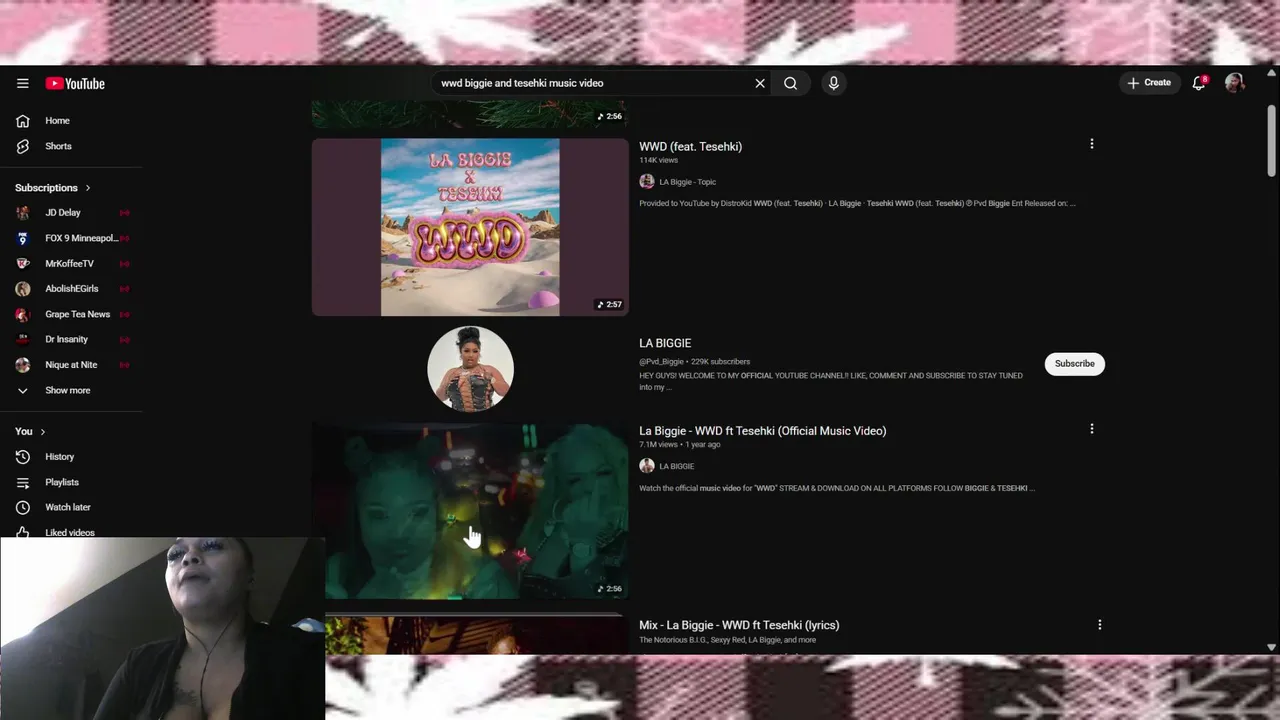Open the Mix lyrics thumbnail
Screen dimensions: 1280x720
pyautogui.click(x=475, y=636)
